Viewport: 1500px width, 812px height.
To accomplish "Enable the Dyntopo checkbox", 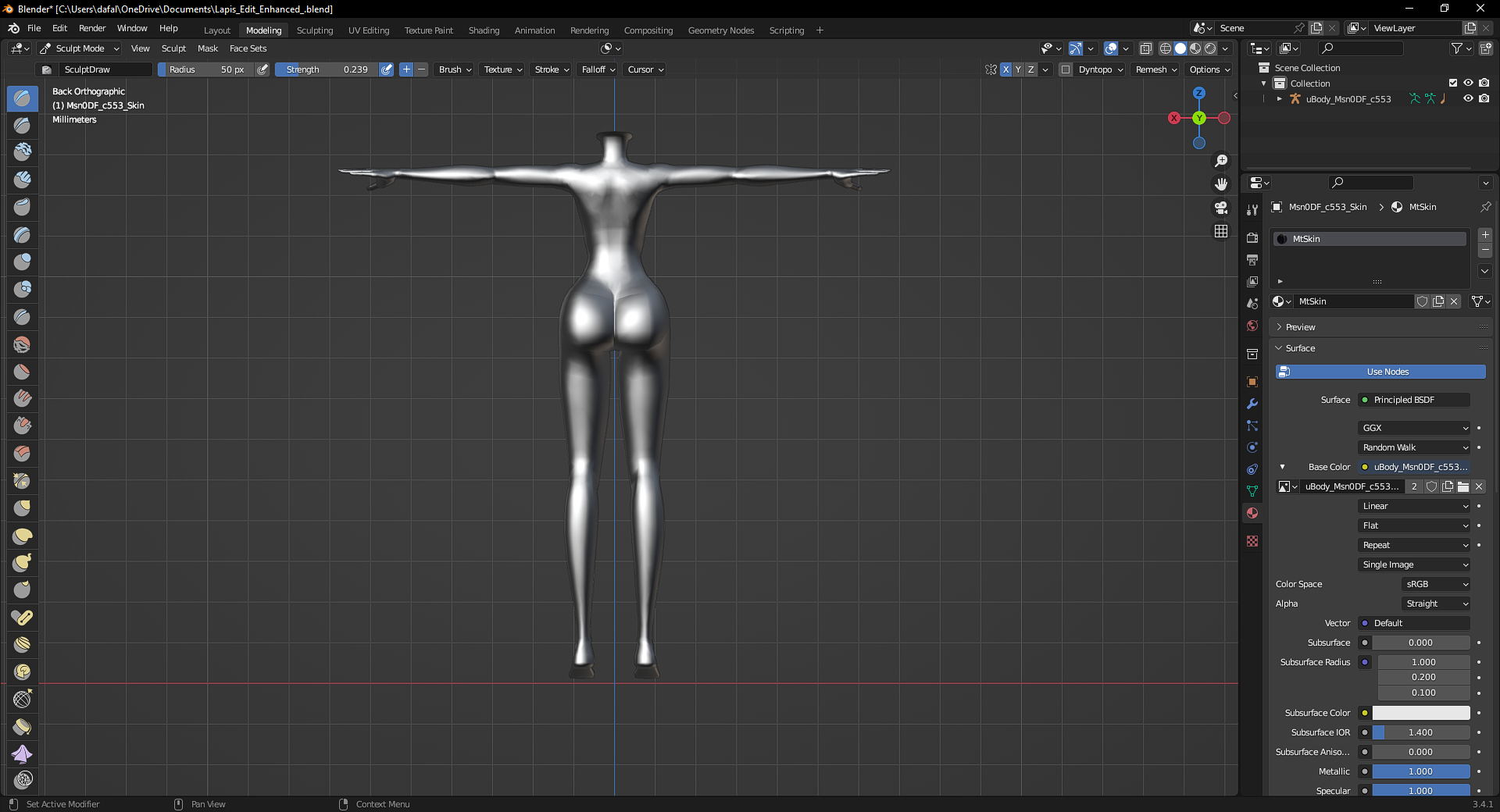I will pyautogui.click(x=1066, y=69).
